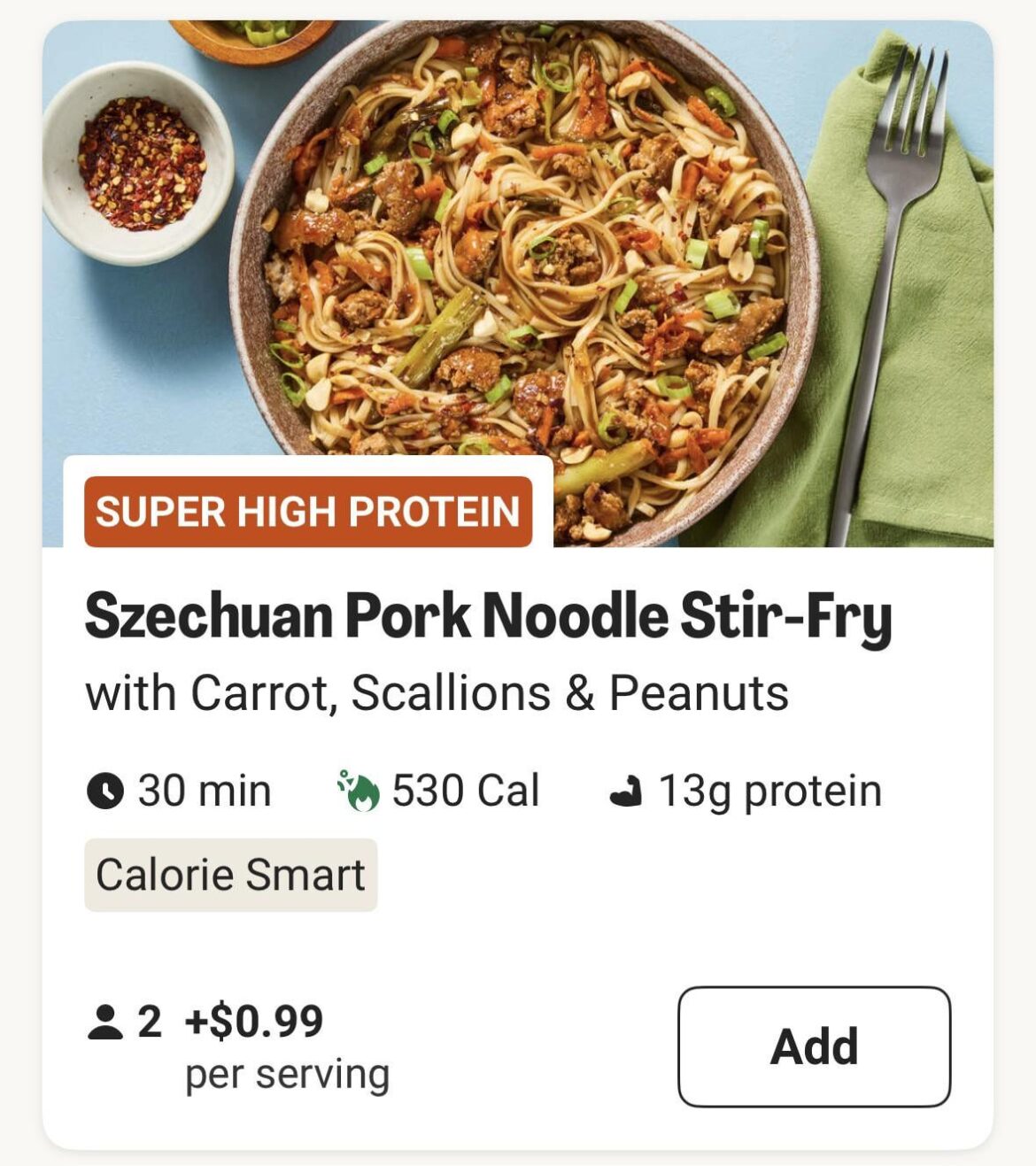Click the clock icon showing cook time
This screenshot has width=1036, height=1166.
(108, 791)
